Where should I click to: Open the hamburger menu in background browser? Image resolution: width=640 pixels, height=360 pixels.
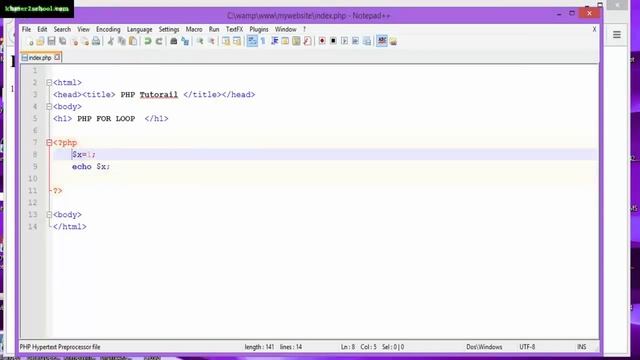tap(617, 35)
